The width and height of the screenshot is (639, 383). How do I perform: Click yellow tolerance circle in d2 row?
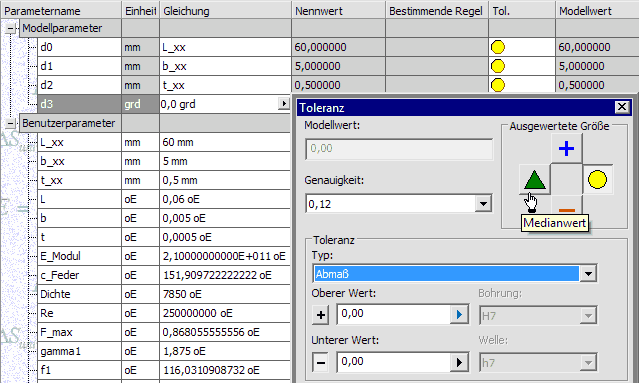click(x=498, y=85)
